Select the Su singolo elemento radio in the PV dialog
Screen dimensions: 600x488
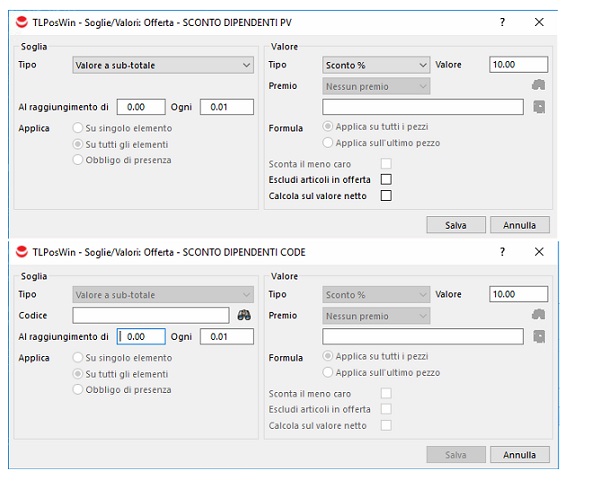point(79,128)
